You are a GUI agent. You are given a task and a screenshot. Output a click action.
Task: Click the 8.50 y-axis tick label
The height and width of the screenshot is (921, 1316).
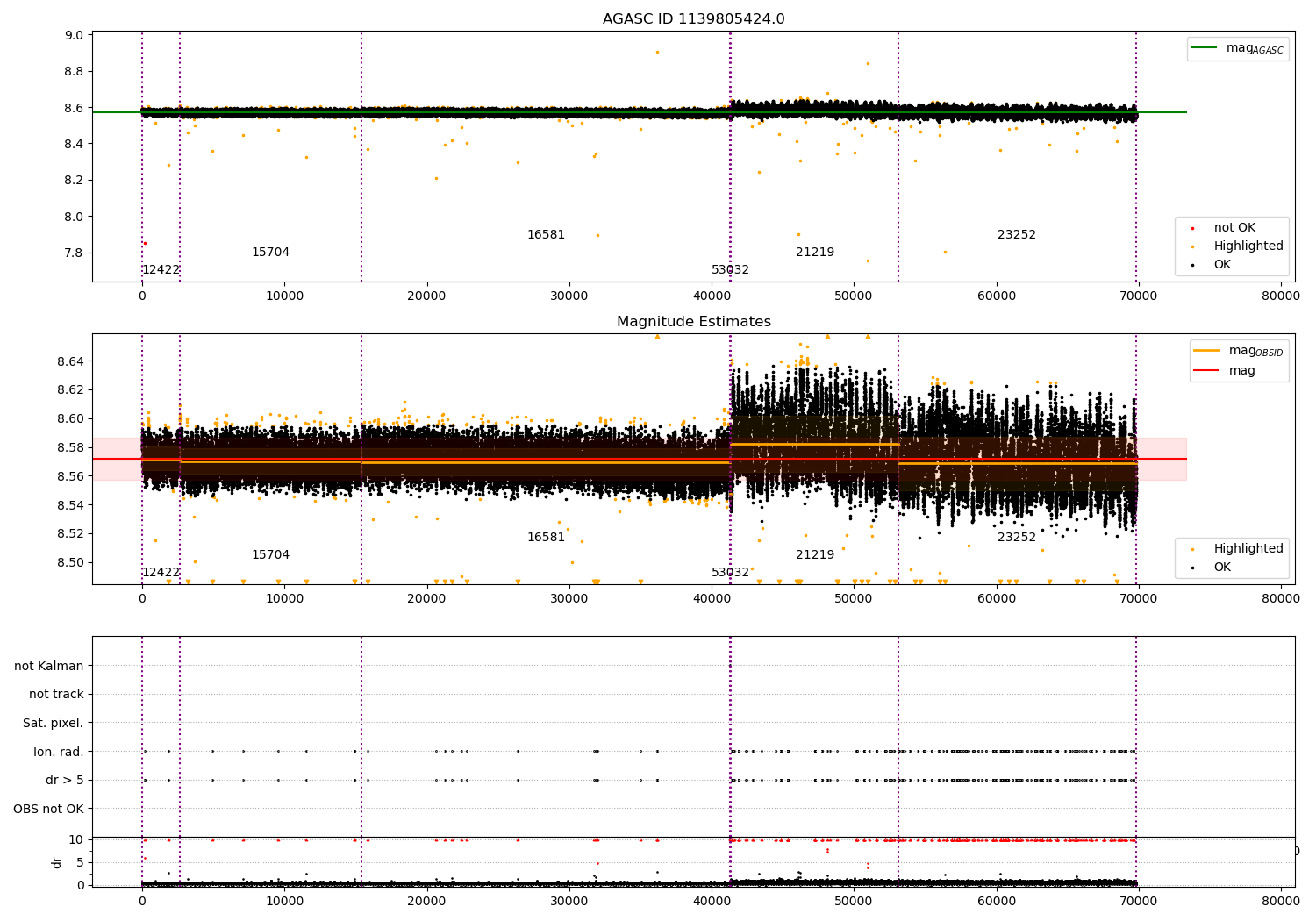[70, 563]
